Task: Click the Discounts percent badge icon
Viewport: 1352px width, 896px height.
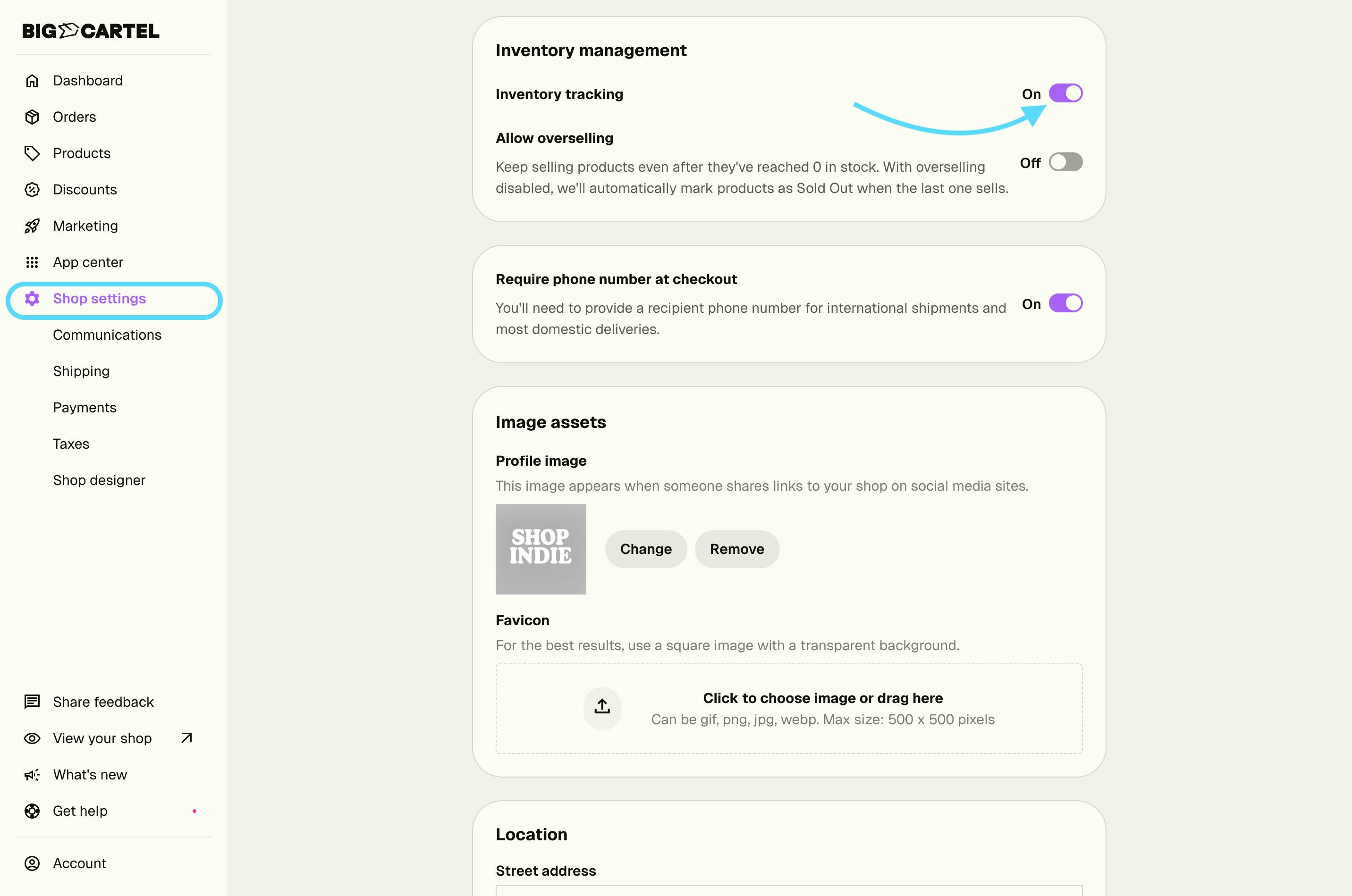Action: click(32, 190)
